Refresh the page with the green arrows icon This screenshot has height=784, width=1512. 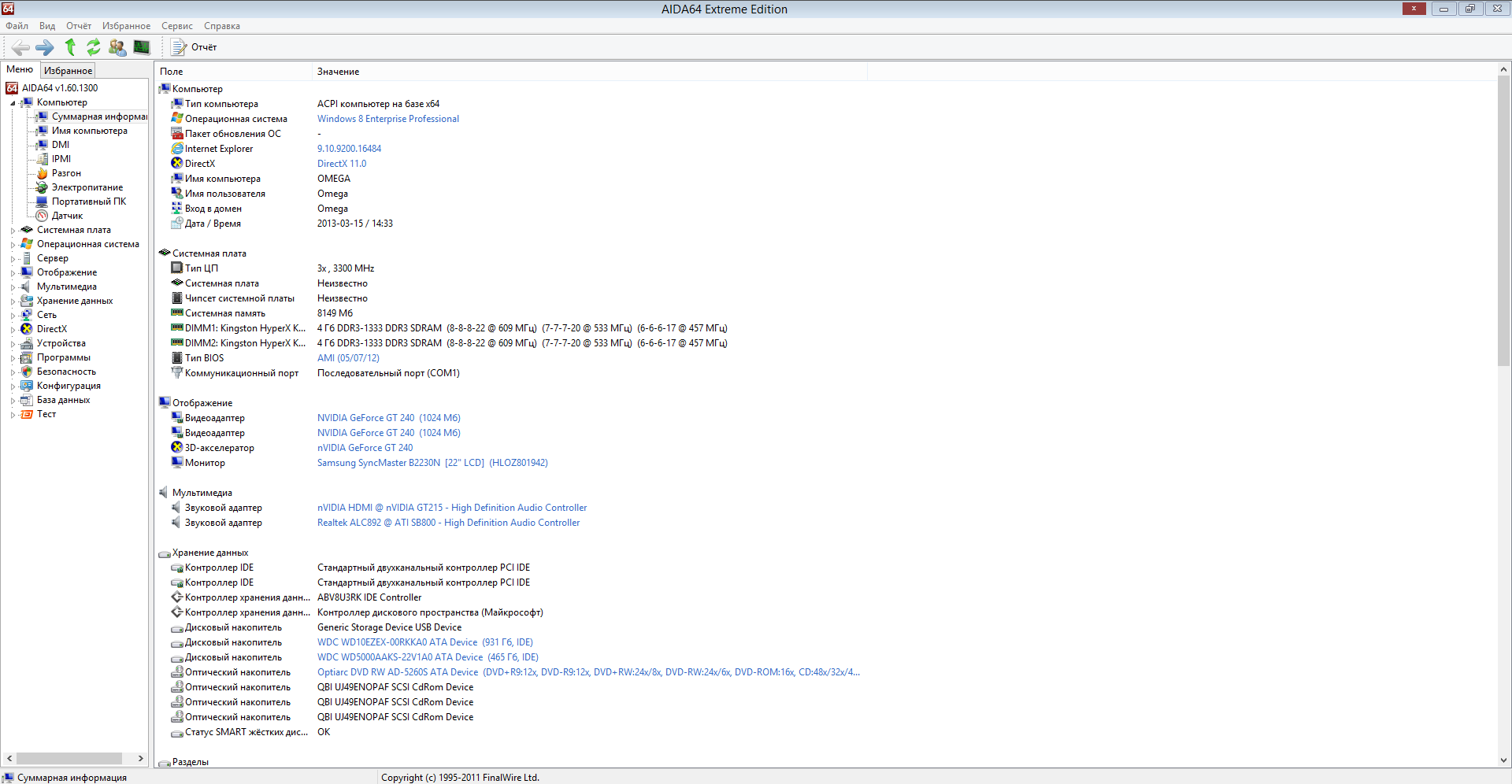click(x=94, y=47)
